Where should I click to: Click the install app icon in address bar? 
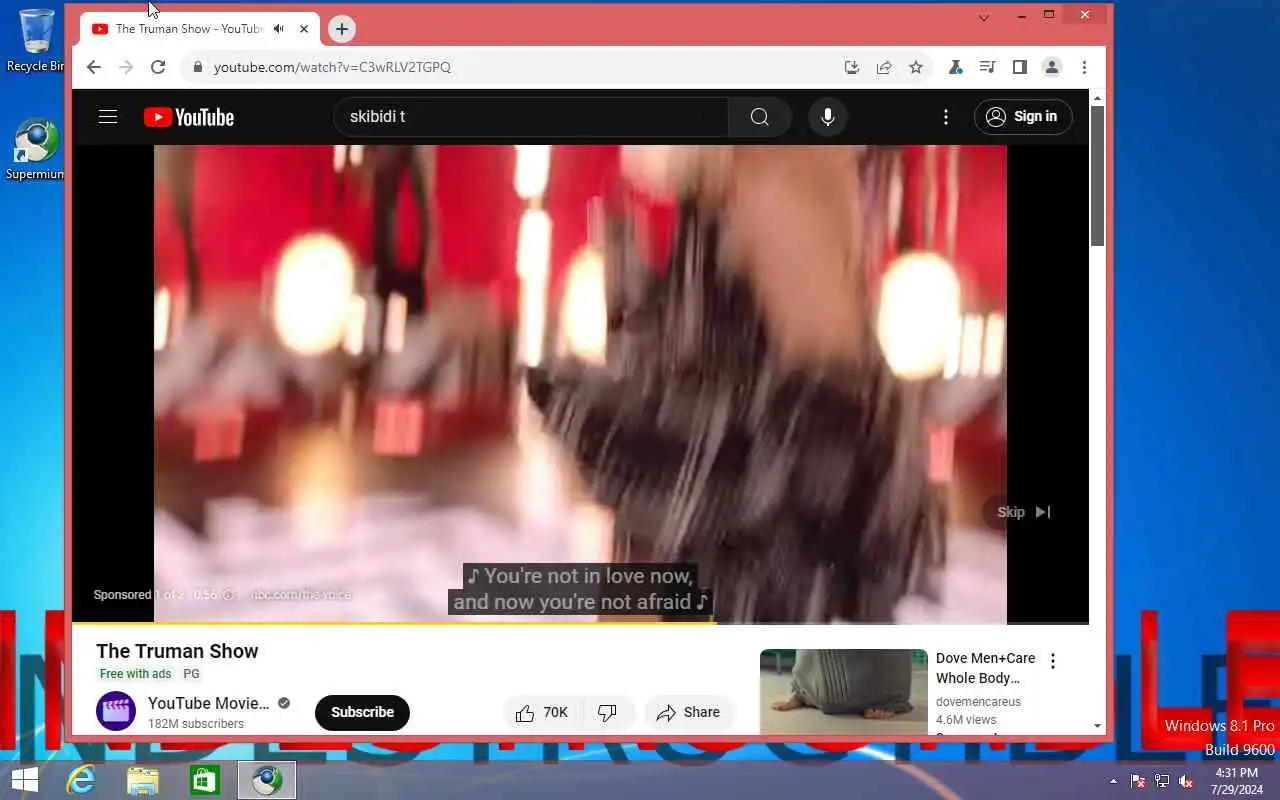pyautogui.click(x=852, y=67)
